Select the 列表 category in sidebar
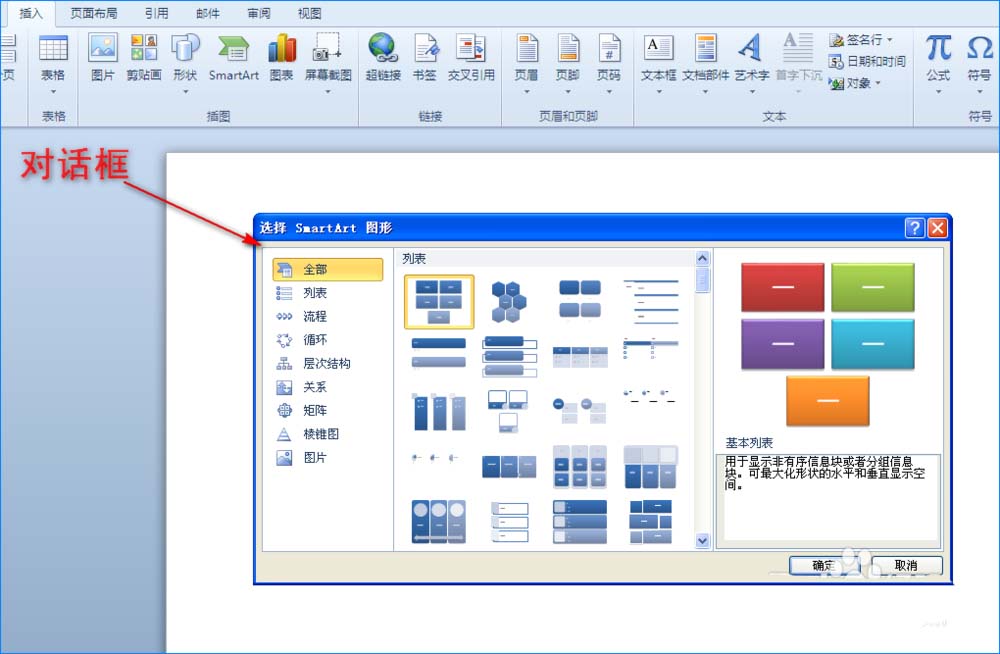Image resolution: width=1000 pixels, height=654 pixels. coord(328,293)
